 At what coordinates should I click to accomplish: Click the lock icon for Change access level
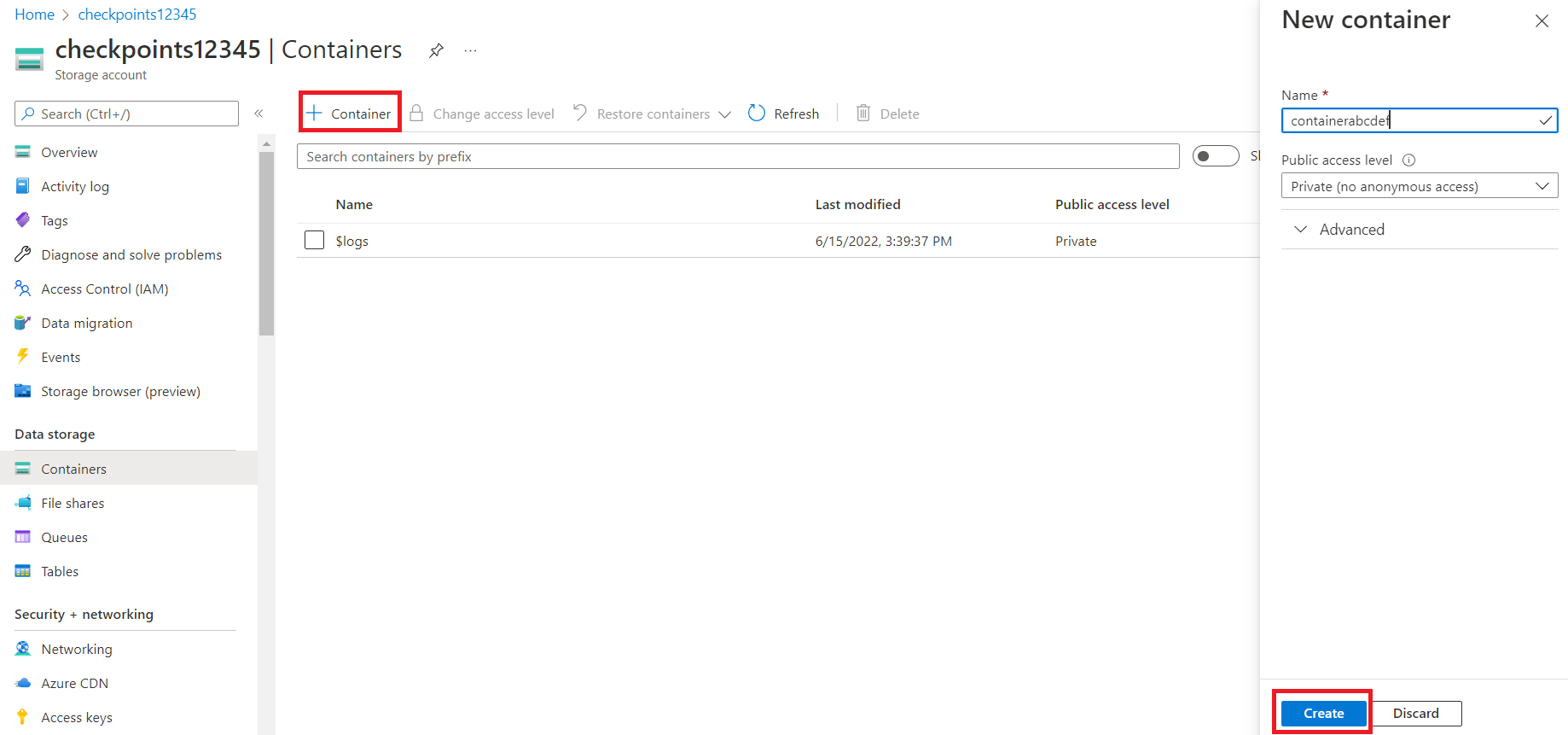[416, 113]
